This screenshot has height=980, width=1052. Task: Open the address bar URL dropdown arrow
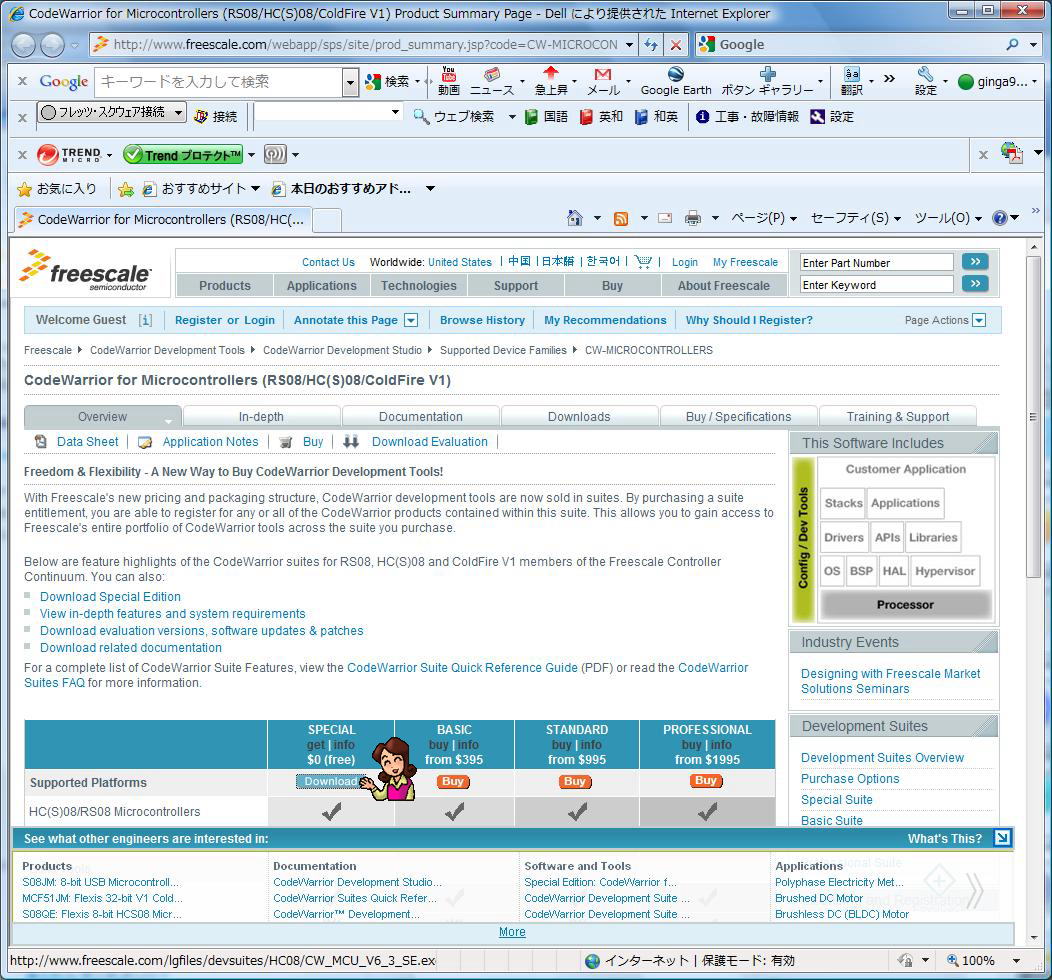point(629,45)
